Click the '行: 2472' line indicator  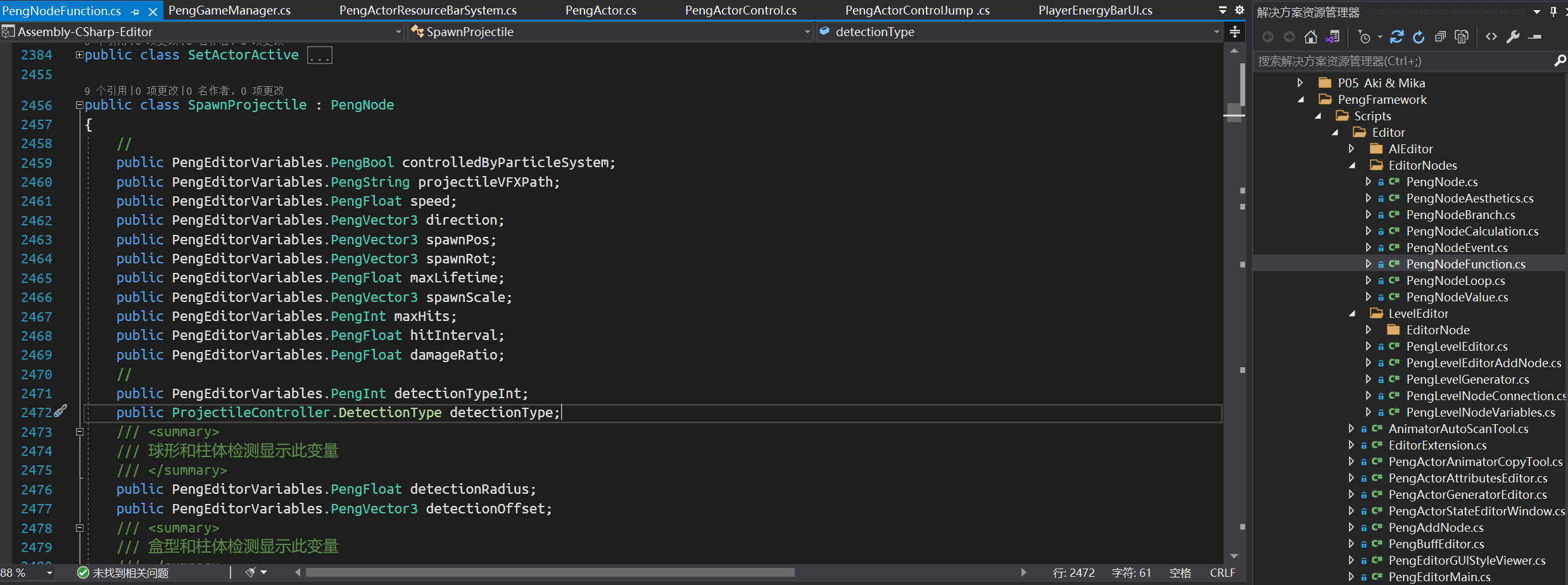1073,572
